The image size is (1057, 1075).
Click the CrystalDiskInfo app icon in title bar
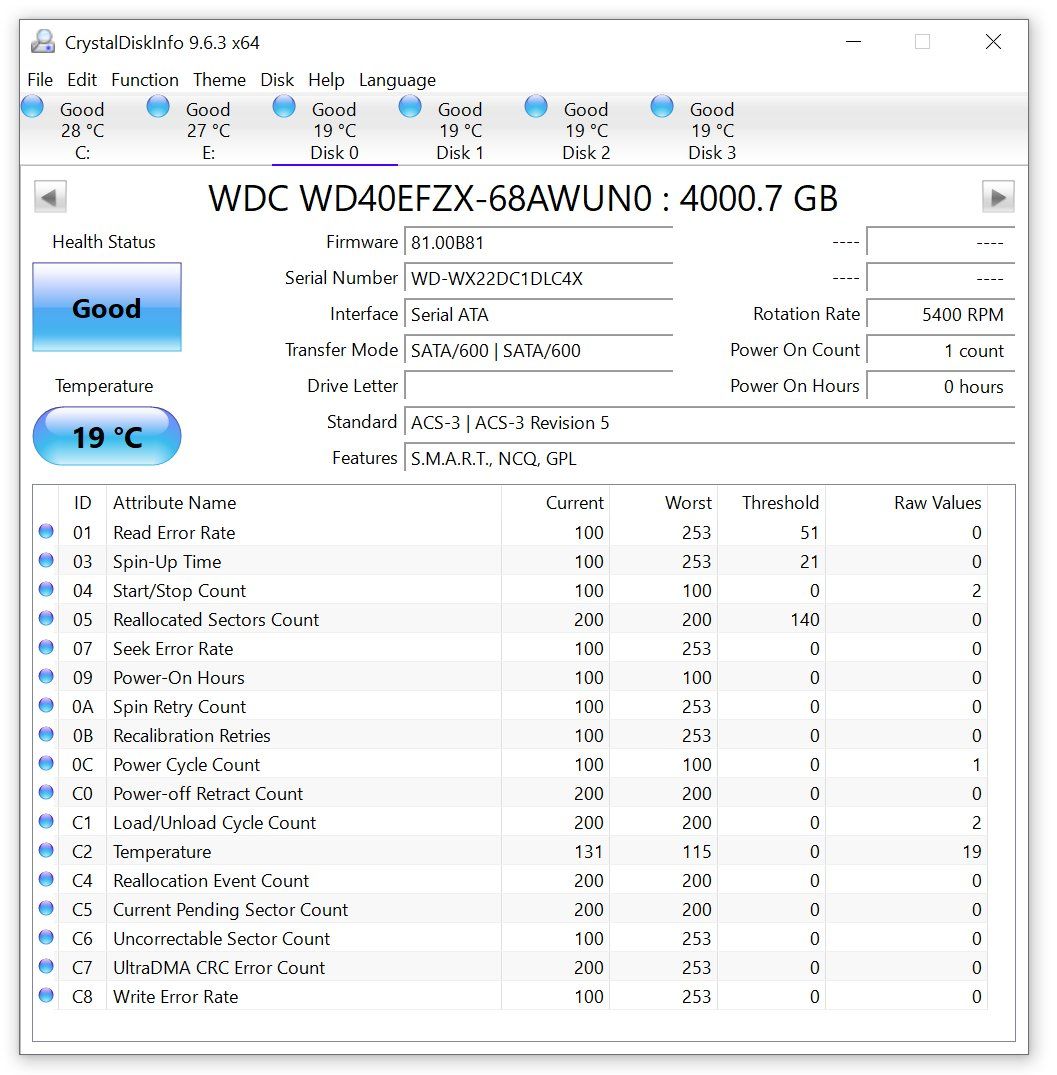(43, 42)
